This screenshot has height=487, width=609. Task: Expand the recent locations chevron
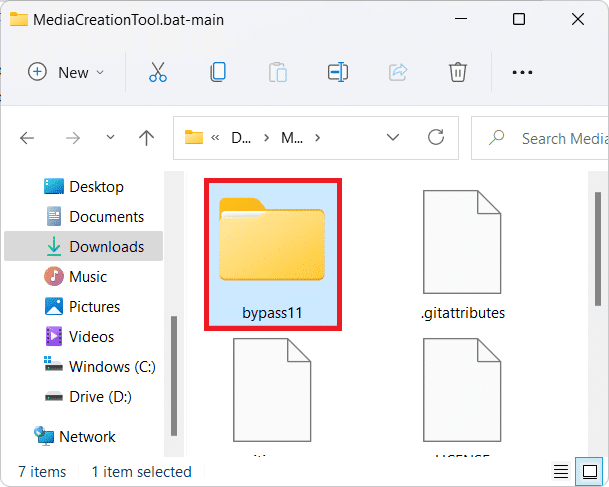click(x=110, y=137)
